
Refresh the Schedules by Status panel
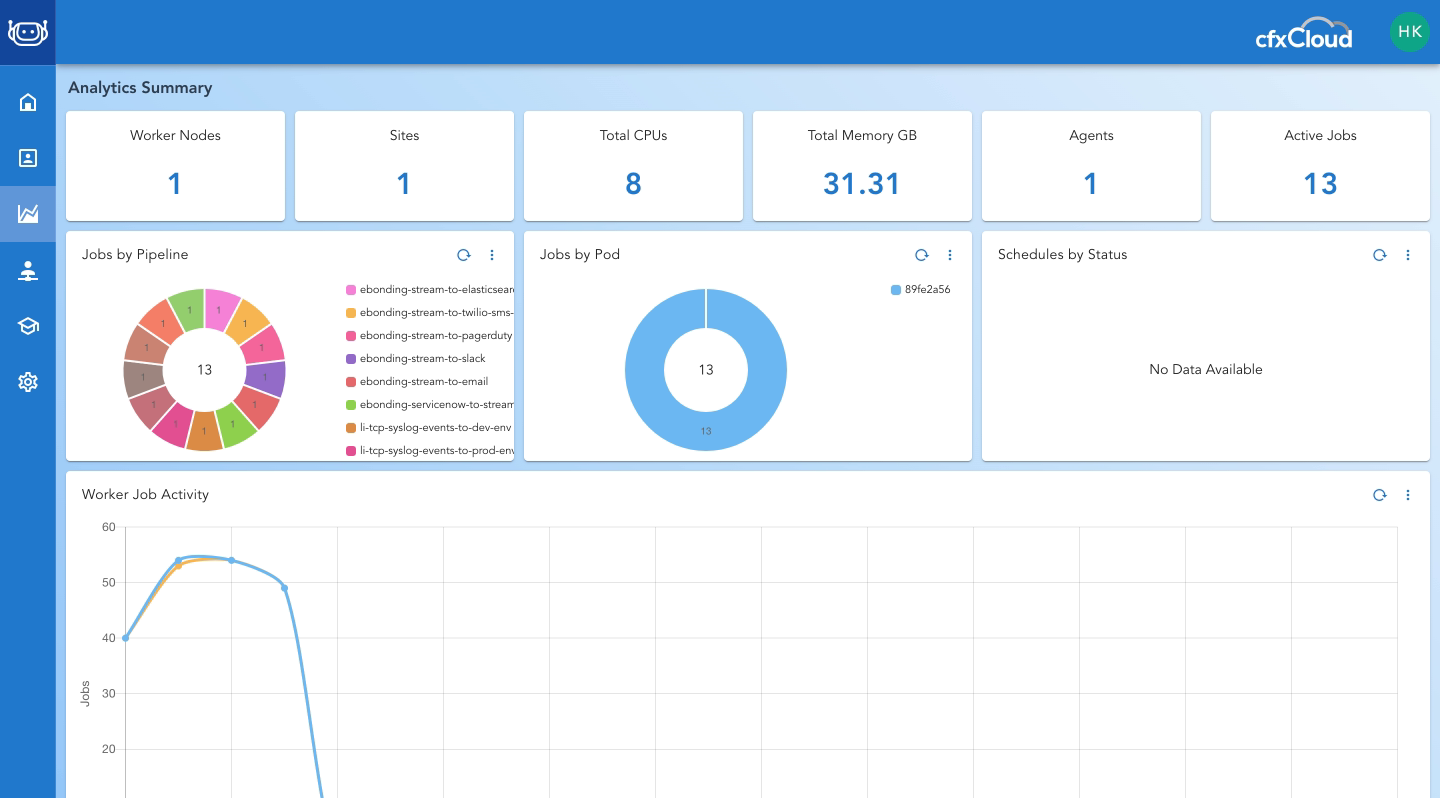point(1380,255)
